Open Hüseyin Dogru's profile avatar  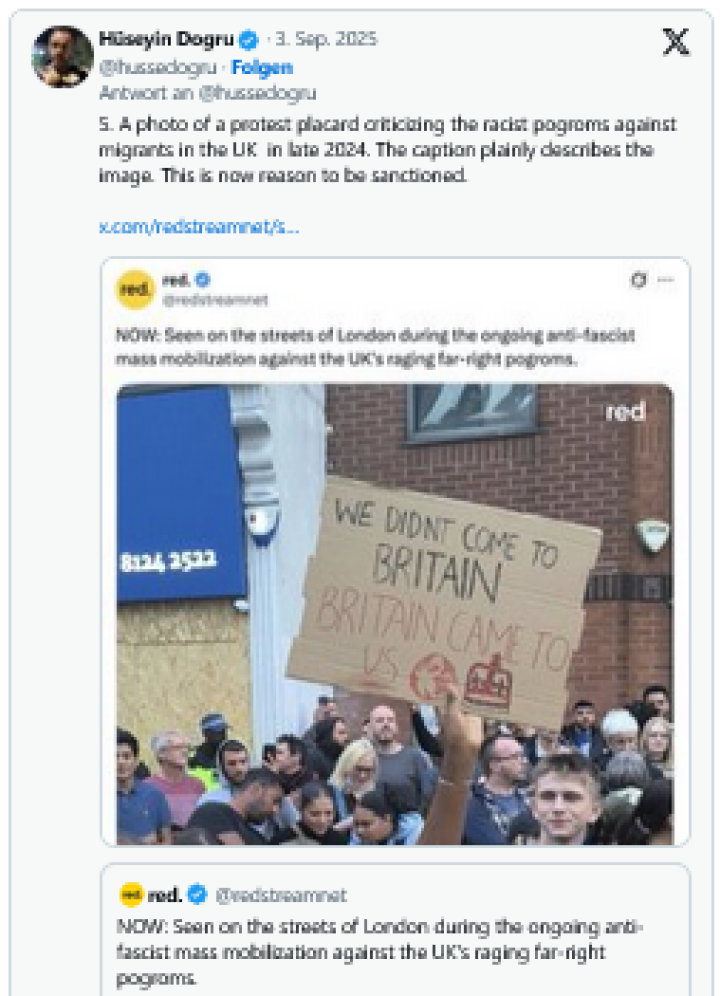(62, 56)
